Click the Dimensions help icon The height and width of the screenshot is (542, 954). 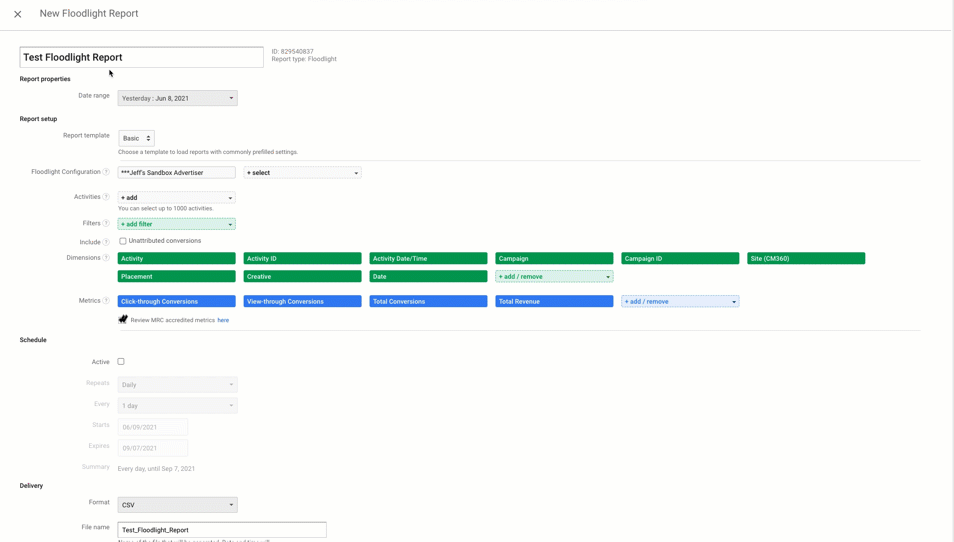tap(106, 258)
